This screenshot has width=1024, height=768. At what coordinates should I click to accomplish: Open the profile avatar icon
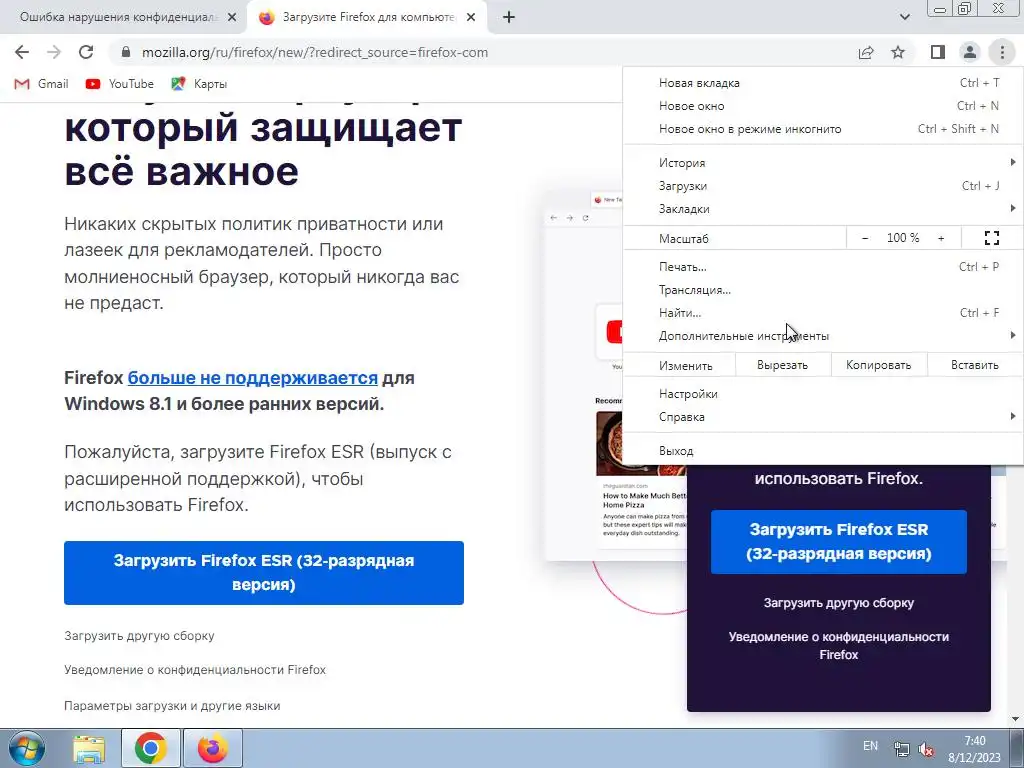click(970, 52)
